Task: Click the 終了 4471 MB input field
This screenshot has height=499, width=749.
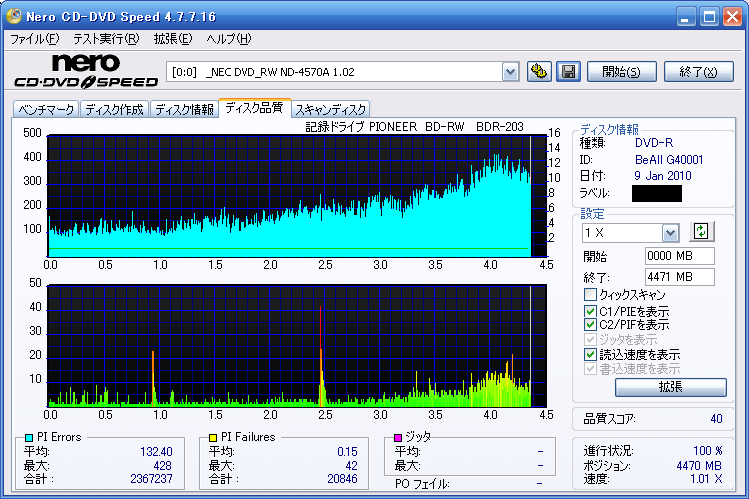Action: 680,277
